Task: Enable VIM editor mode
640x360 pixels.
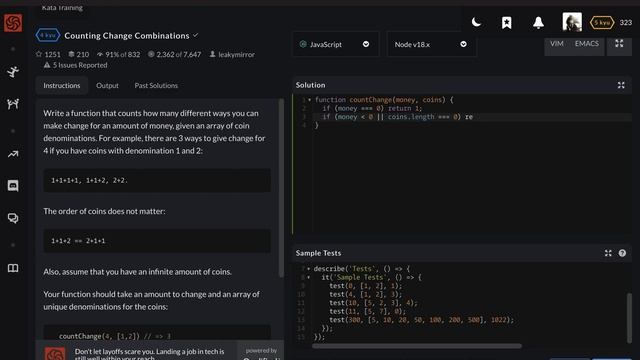Action: tap(557, 44)
